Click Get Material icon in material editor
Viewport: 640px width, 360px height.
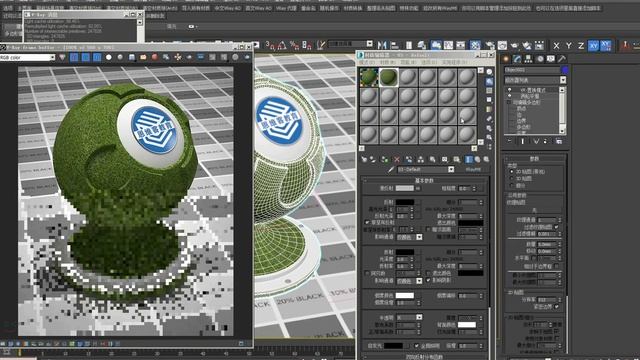coord(364,160)
